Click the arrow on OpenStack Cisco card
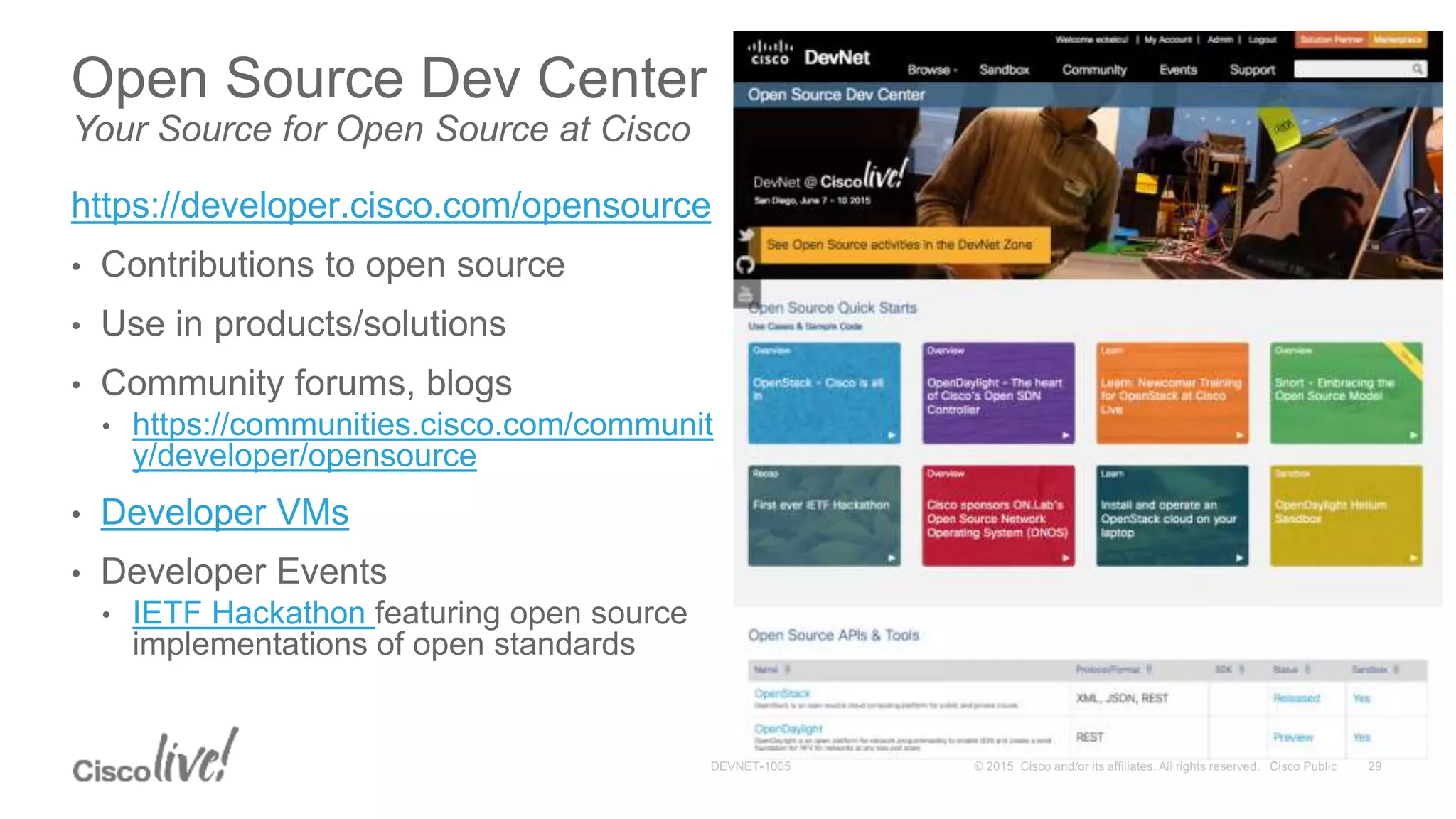 click(x=891, y=435)
